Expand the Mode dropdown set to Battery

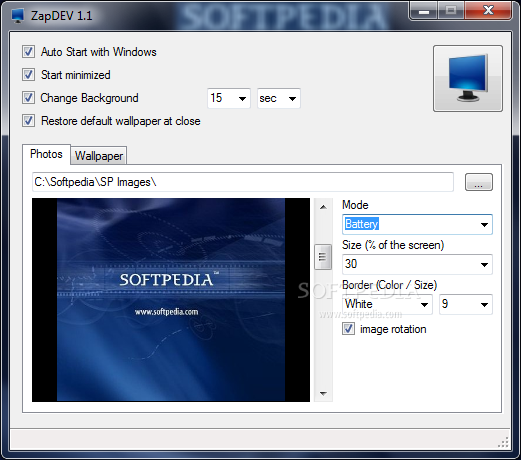coord(417,224)
